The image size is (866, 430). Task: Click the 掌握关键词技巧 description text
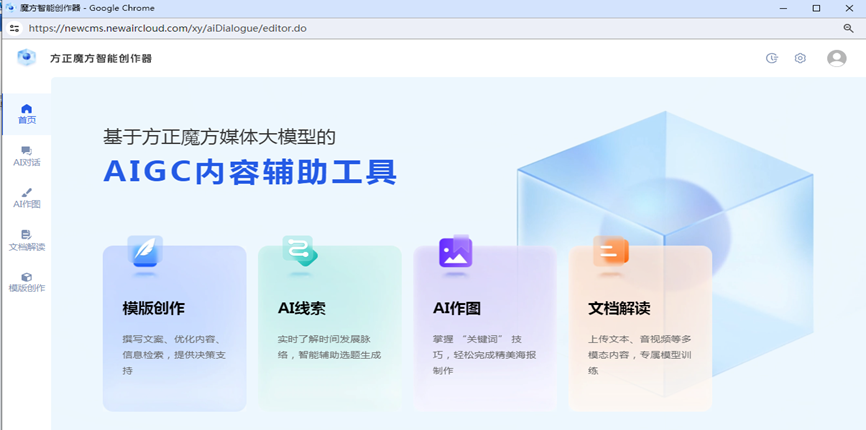coord(484,355)
